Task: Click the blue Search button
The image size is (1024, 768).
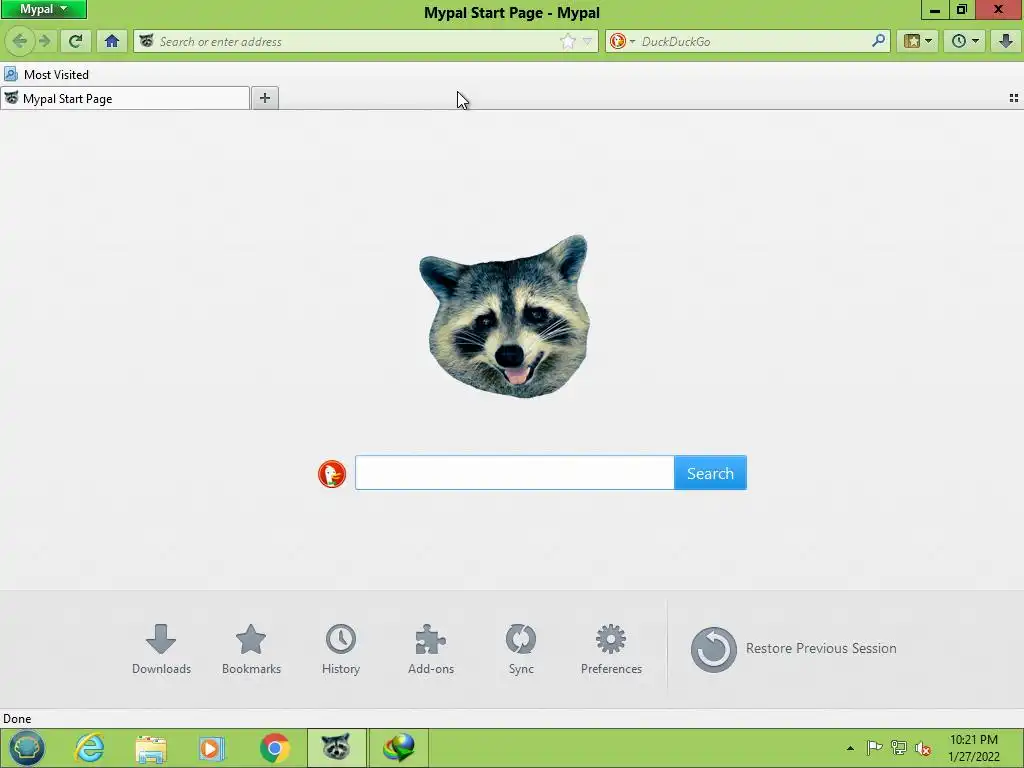Action: pyautogui.click(x=710, y=472)
